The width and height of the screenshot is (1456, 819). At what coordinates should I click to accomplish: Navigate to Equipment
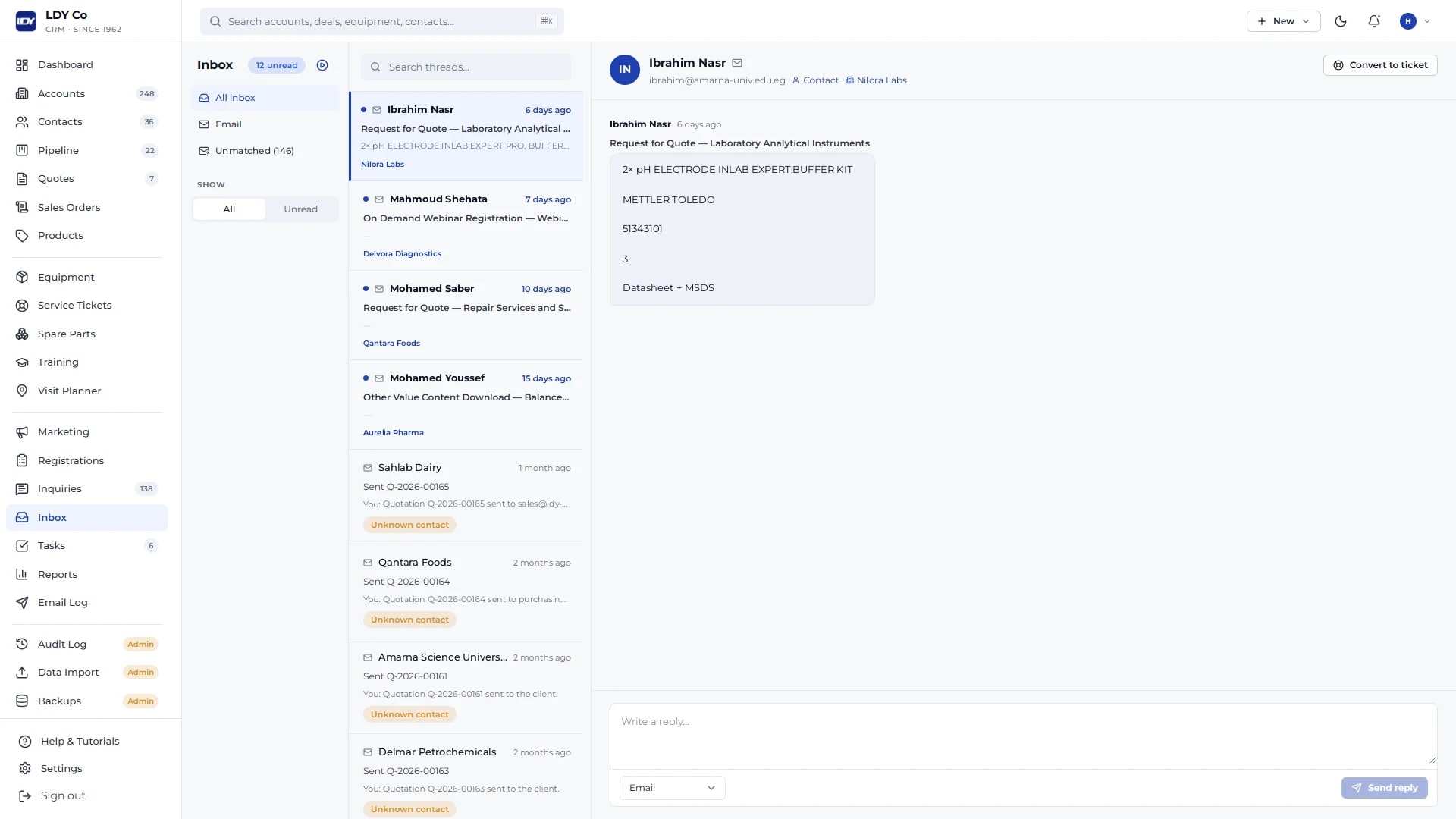coord(86,278)
